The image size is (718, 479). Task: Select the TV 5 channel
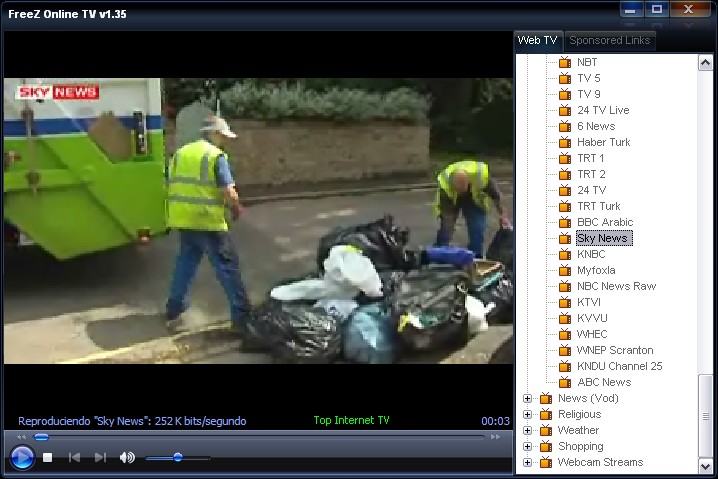tap(588, 78)
